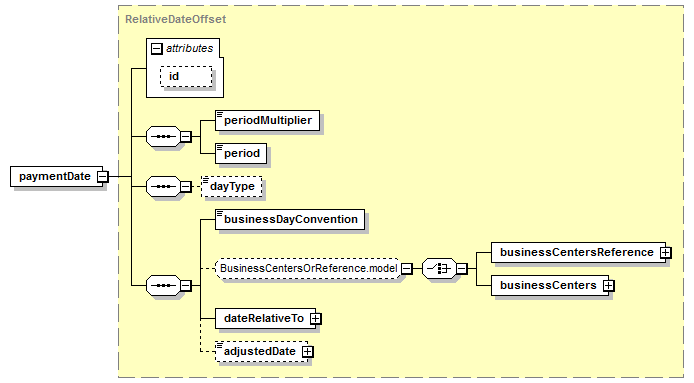The height and width of the screenshot is (383, 694).
Task: Click the sequence compositor icon beside dateRelativeTo
Action: tap(163, 285)
